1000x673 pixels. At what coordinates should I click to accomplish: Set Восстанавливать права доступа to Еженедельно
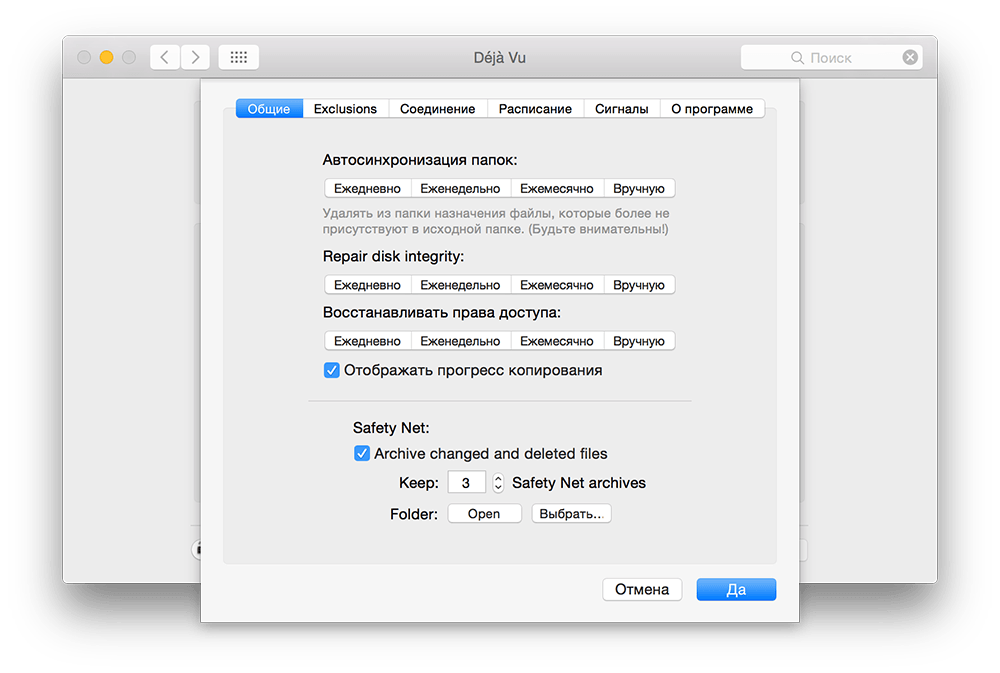click(x=460, y=341)
